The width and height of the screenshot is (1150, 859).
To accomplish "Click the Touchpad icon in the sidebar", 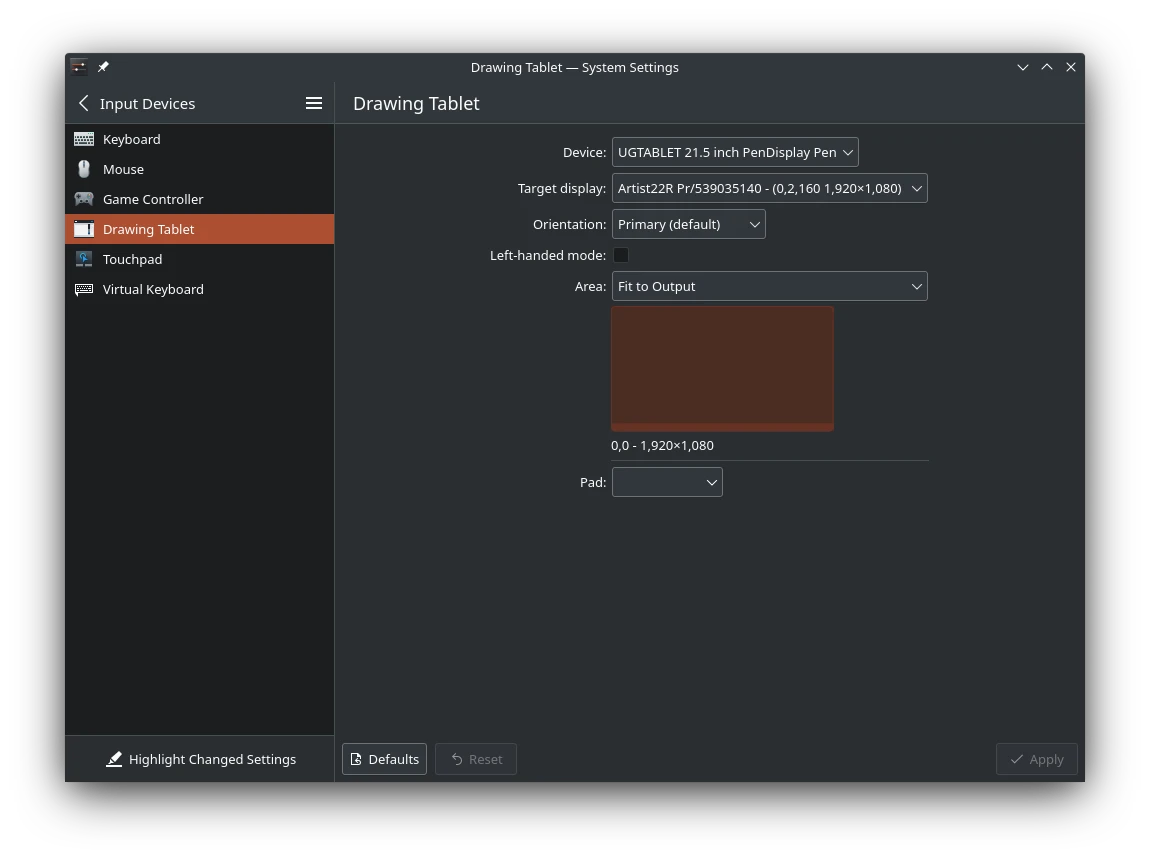I will click(84, 260).
